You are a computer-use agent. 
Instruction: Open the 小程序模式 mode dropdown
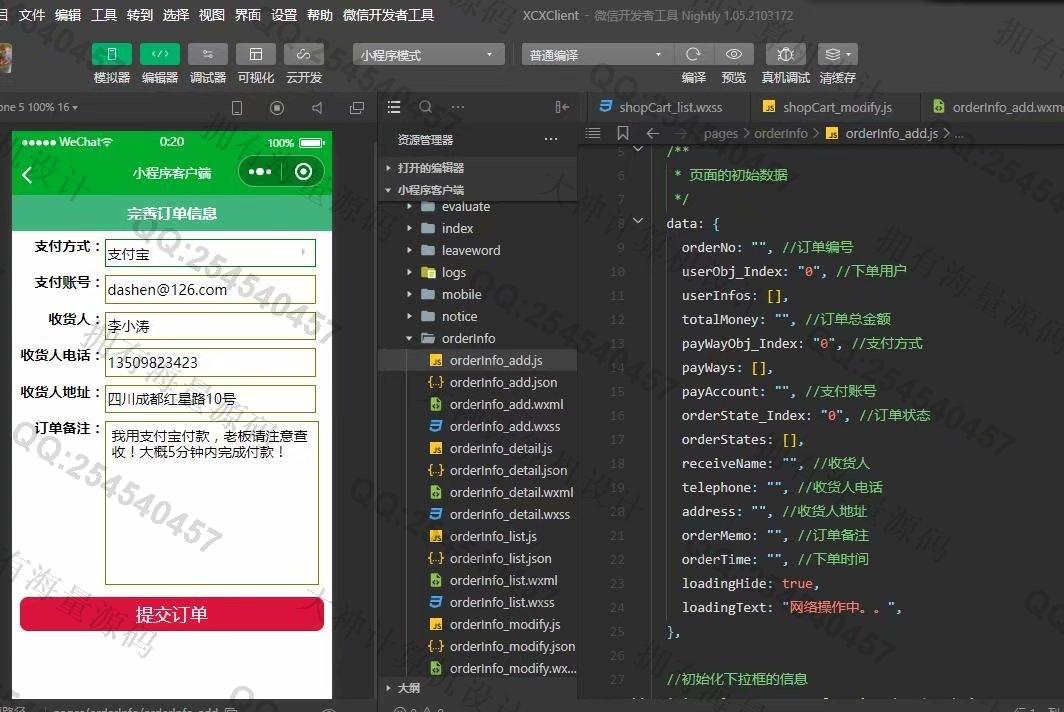(429, 55)
